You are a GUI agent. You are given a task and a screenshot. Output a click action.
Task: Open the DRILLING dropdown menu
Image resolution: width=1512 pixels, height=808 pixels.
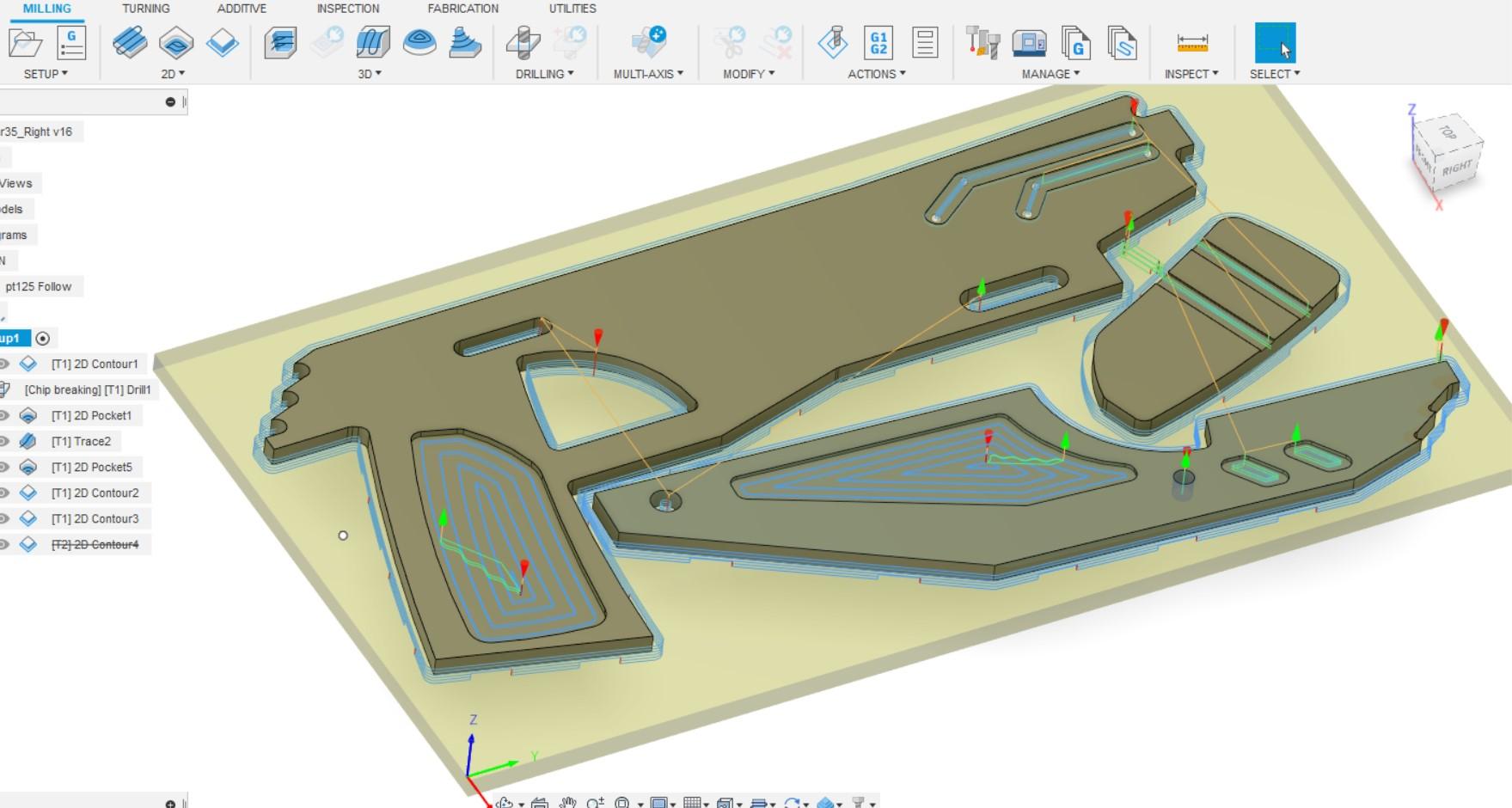[x=545, y=74]
